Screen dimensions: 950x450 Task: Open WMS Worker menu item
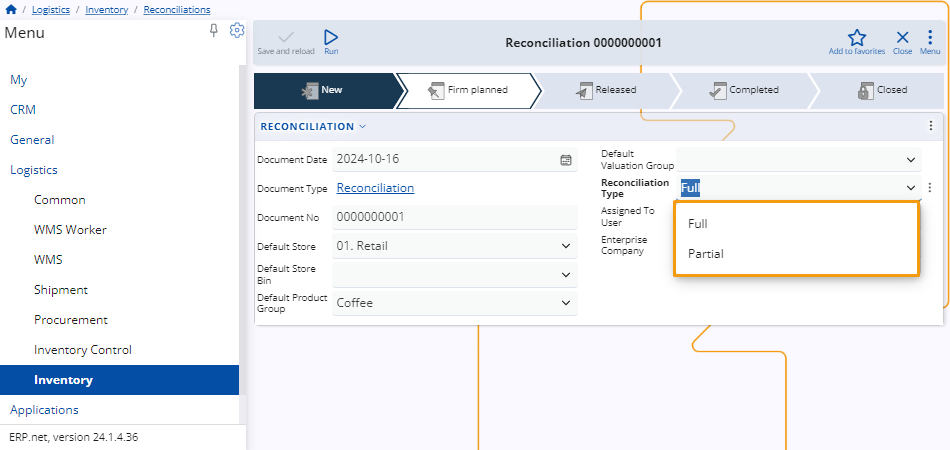point(70,230)
